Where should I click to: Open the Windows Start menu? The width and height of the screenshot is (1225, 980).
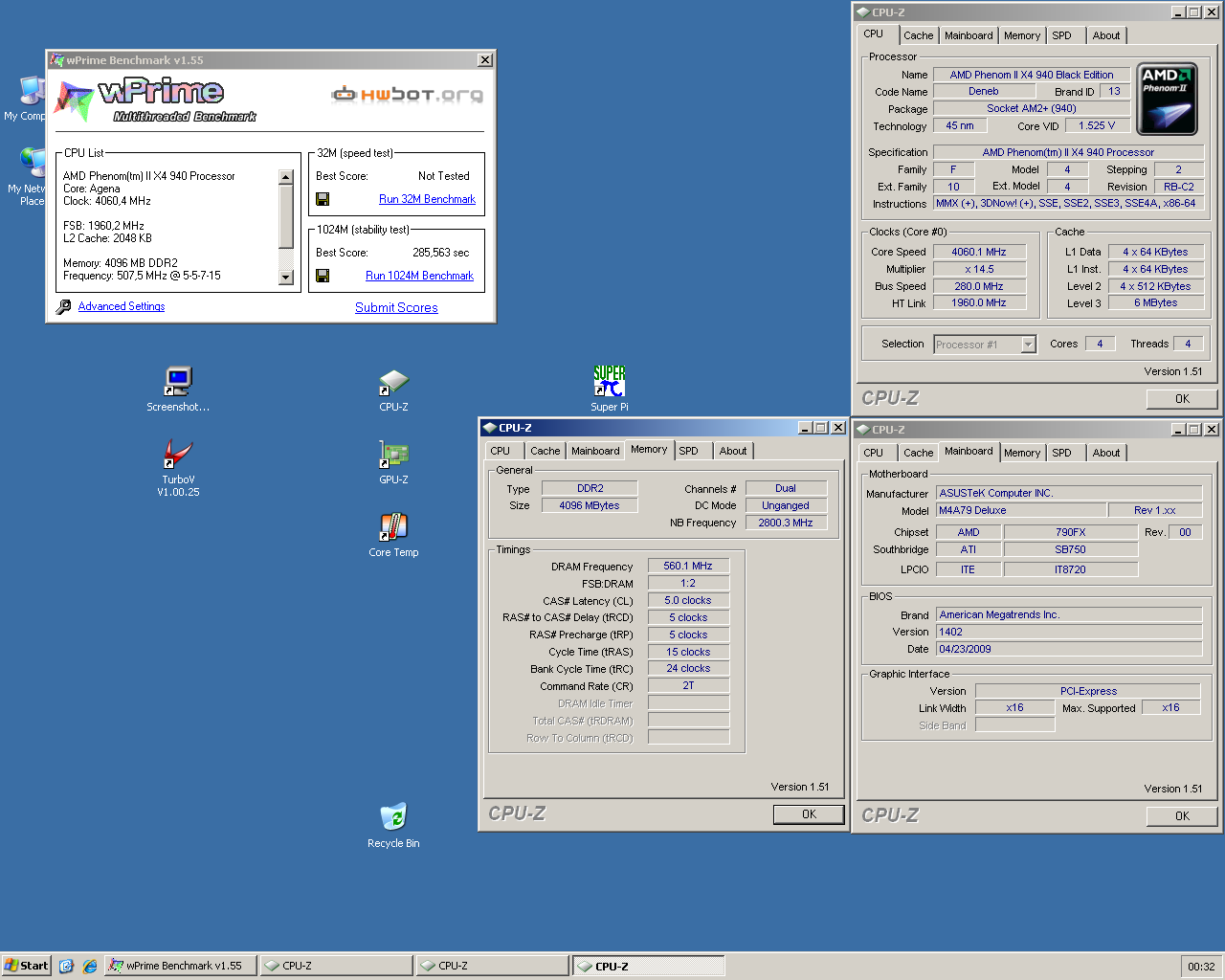tap(27, 966)
